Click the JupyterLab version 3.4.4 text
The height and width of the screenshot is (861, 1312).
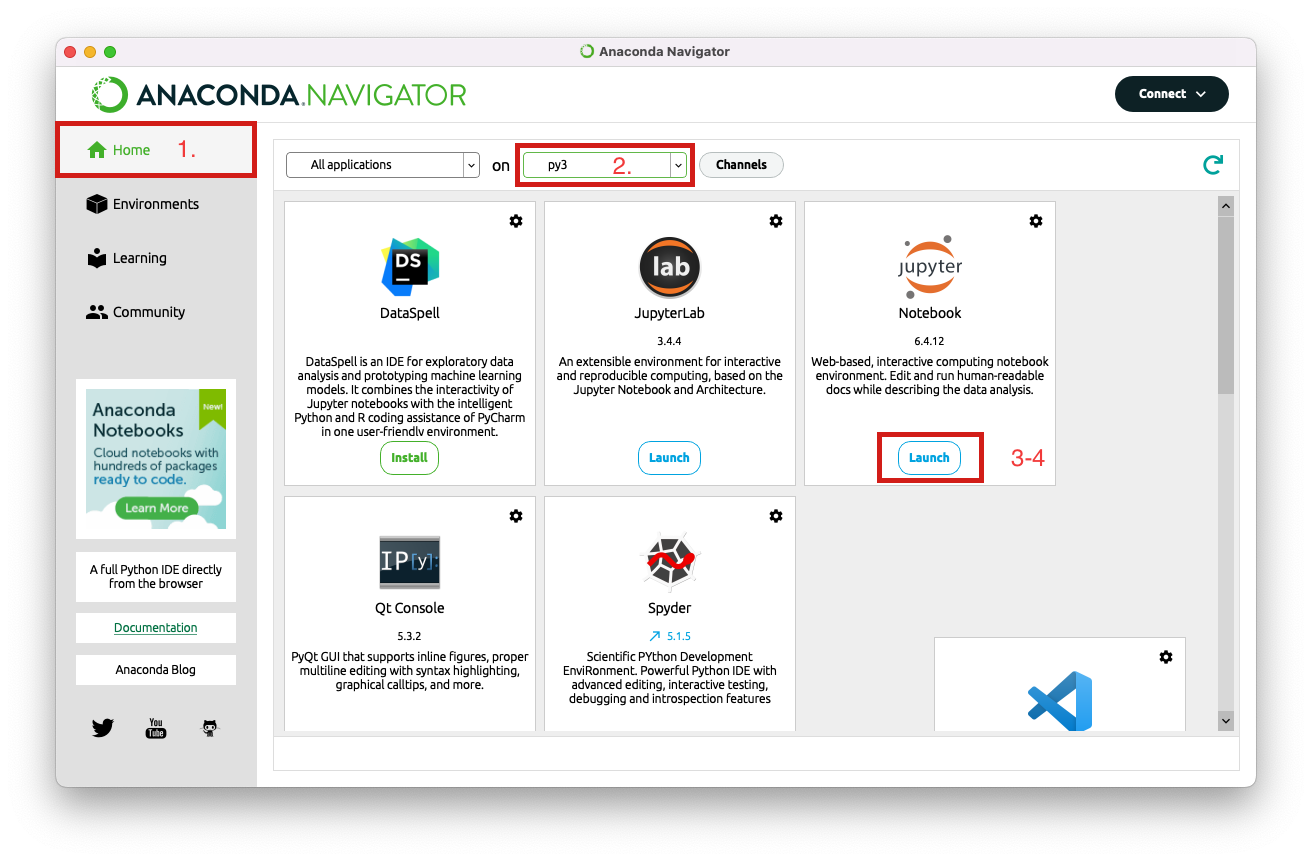click(670, 341)
